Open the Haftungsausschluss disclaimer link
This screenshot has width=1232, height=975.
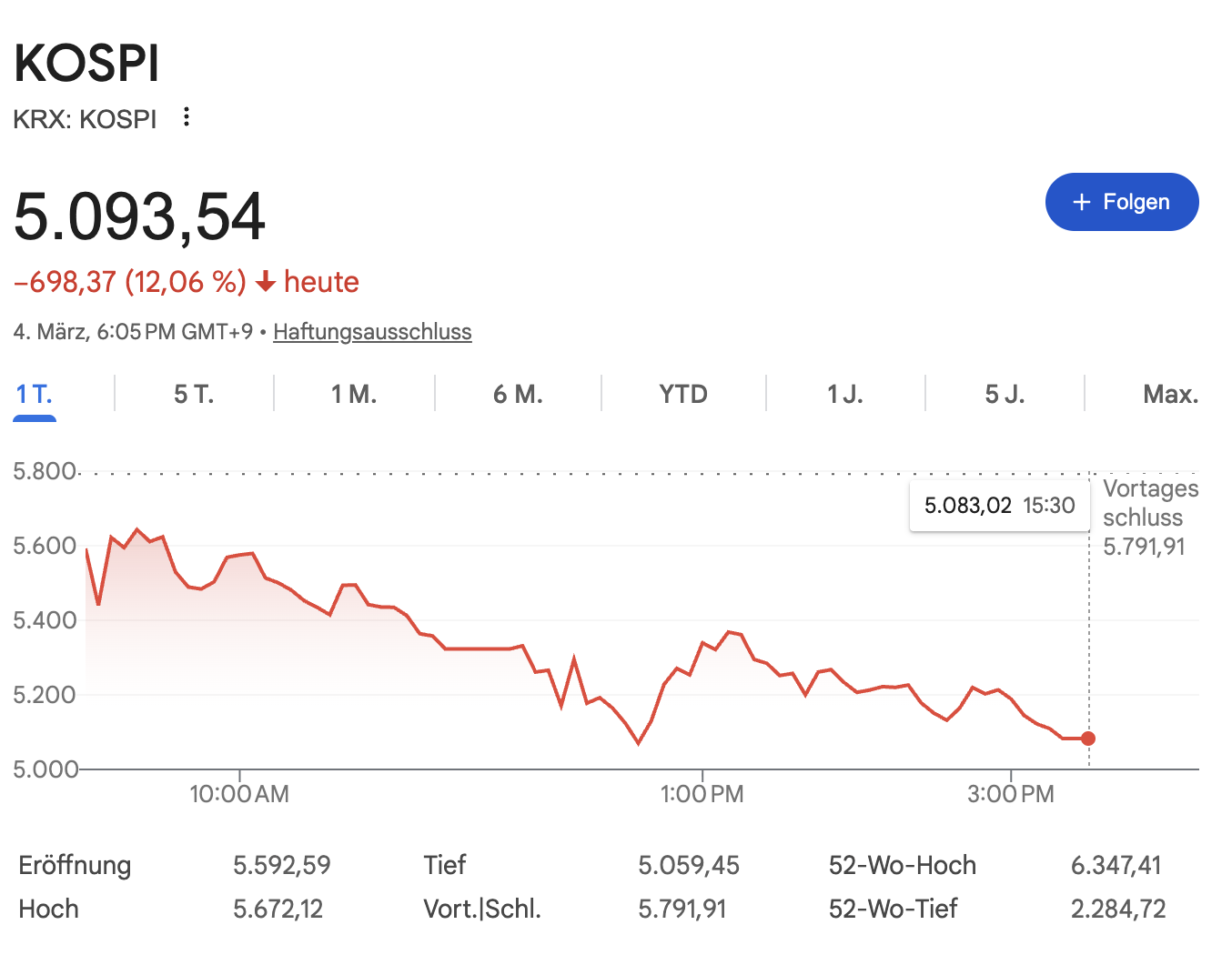pos(372,332)
